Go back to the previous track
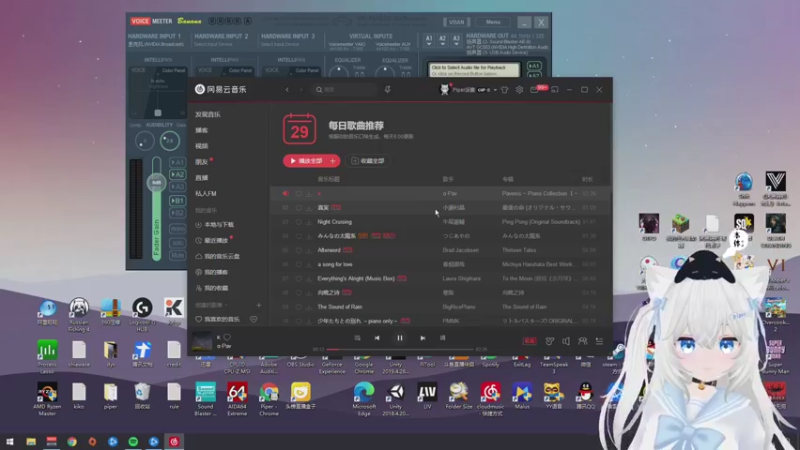Viewport: 800px width, 450px height. [377, 338]
